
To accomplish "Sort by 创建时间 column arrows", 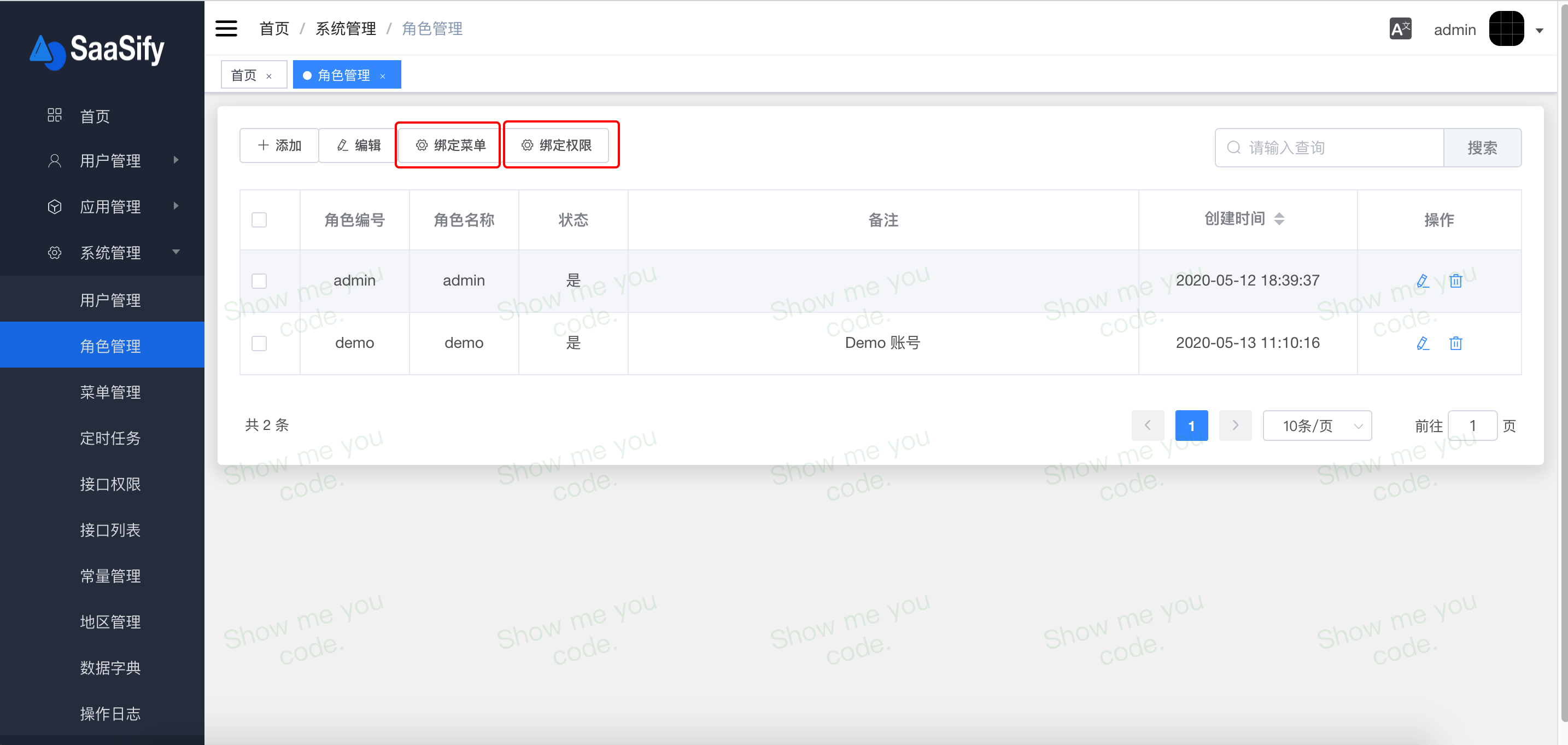I will point(1279,219).
